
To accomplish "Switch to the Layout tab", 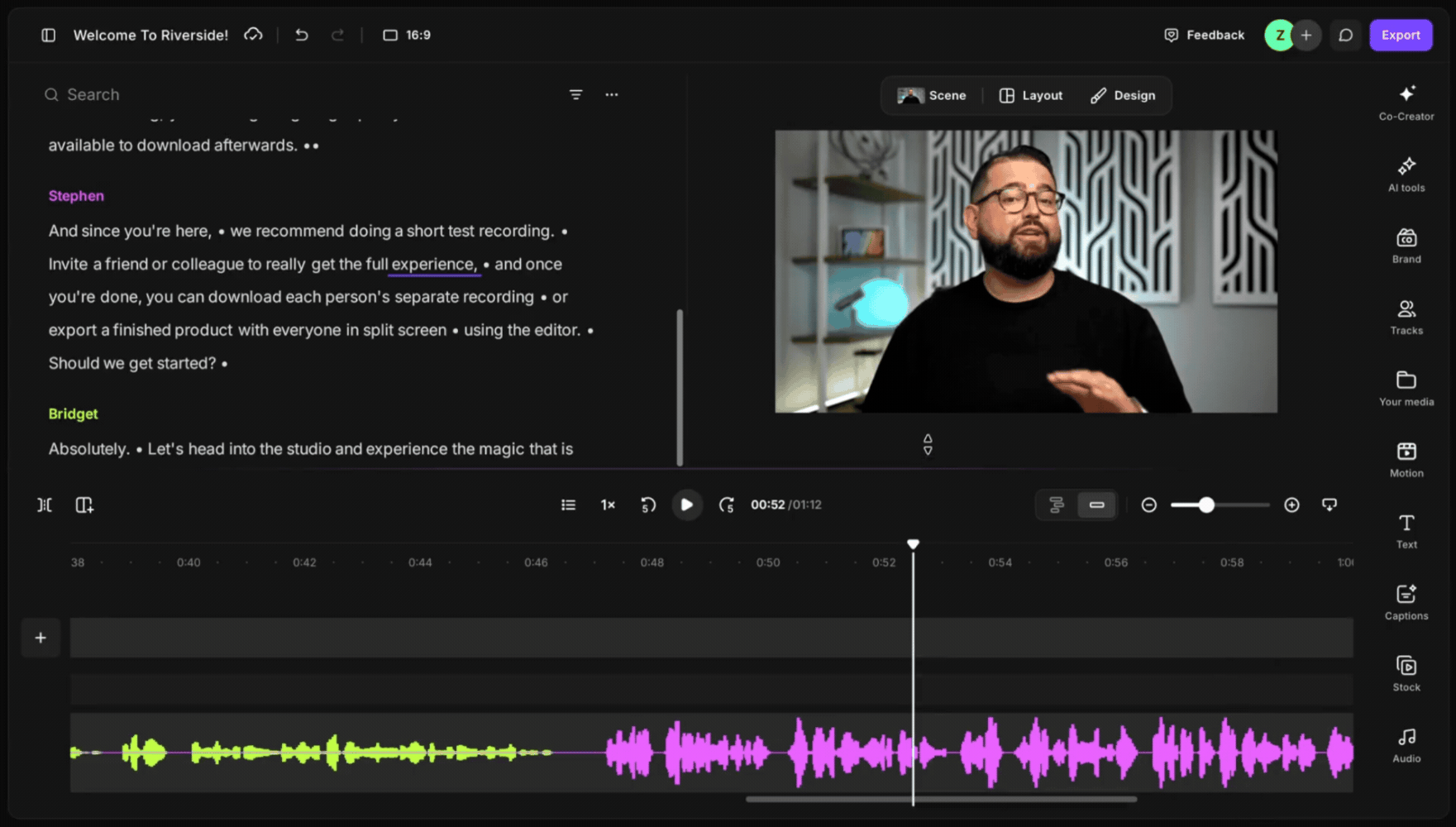I will point(1031,95).
